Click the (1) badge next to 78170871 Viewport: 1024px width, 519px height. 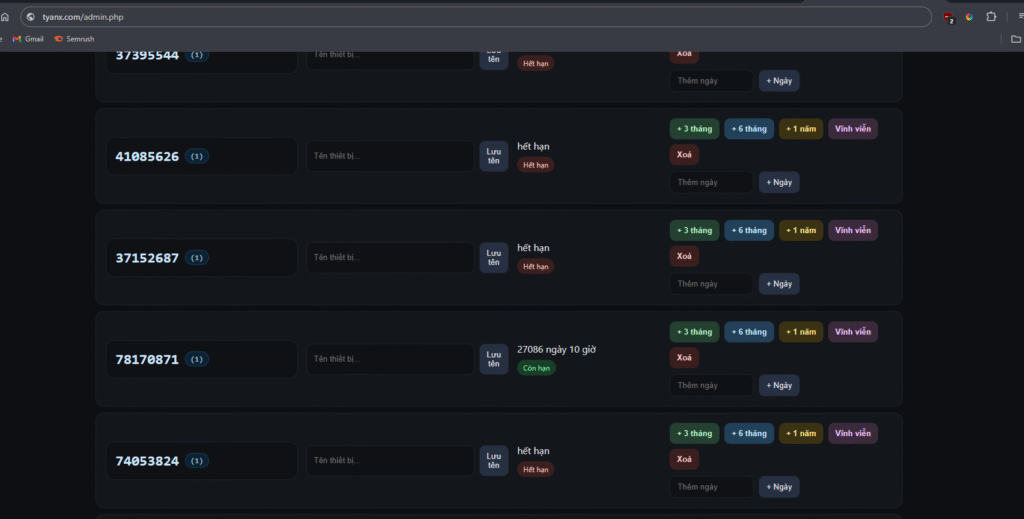[197, 359]
